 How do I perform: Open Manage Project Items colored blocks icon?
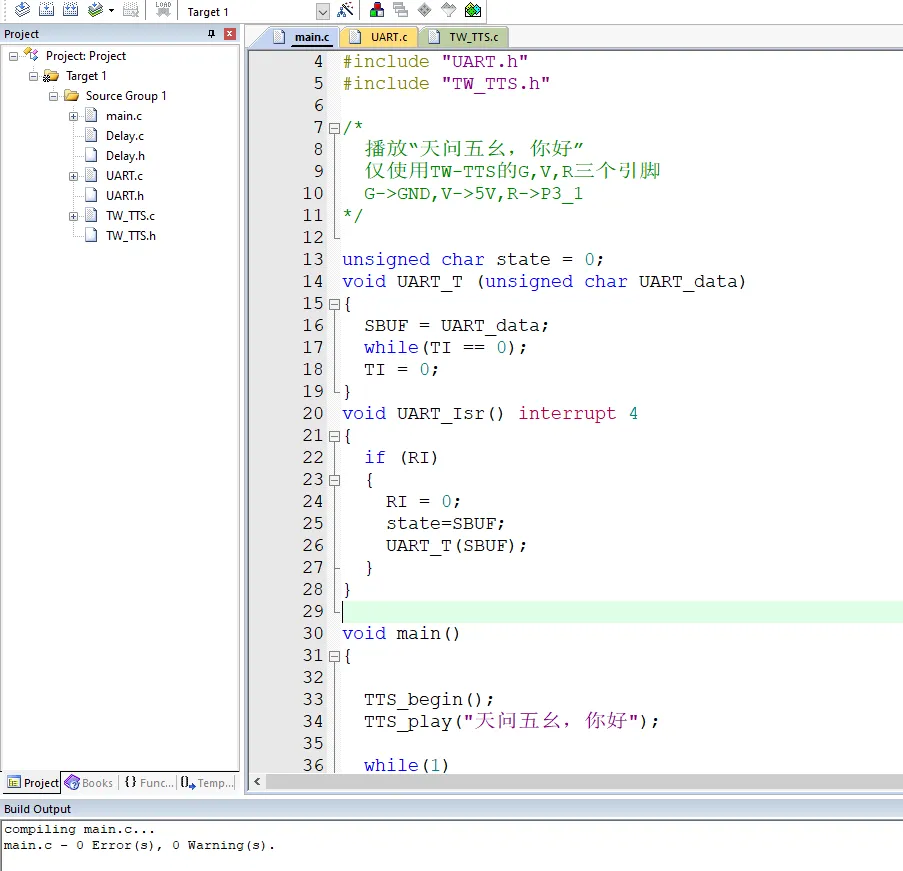click(x=377, y=11)
